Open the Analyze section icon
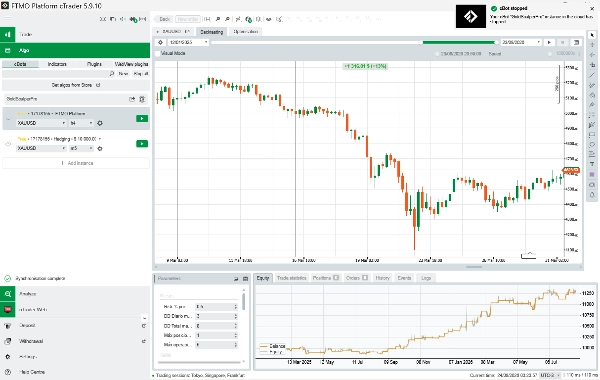 [x=8, y=294]
